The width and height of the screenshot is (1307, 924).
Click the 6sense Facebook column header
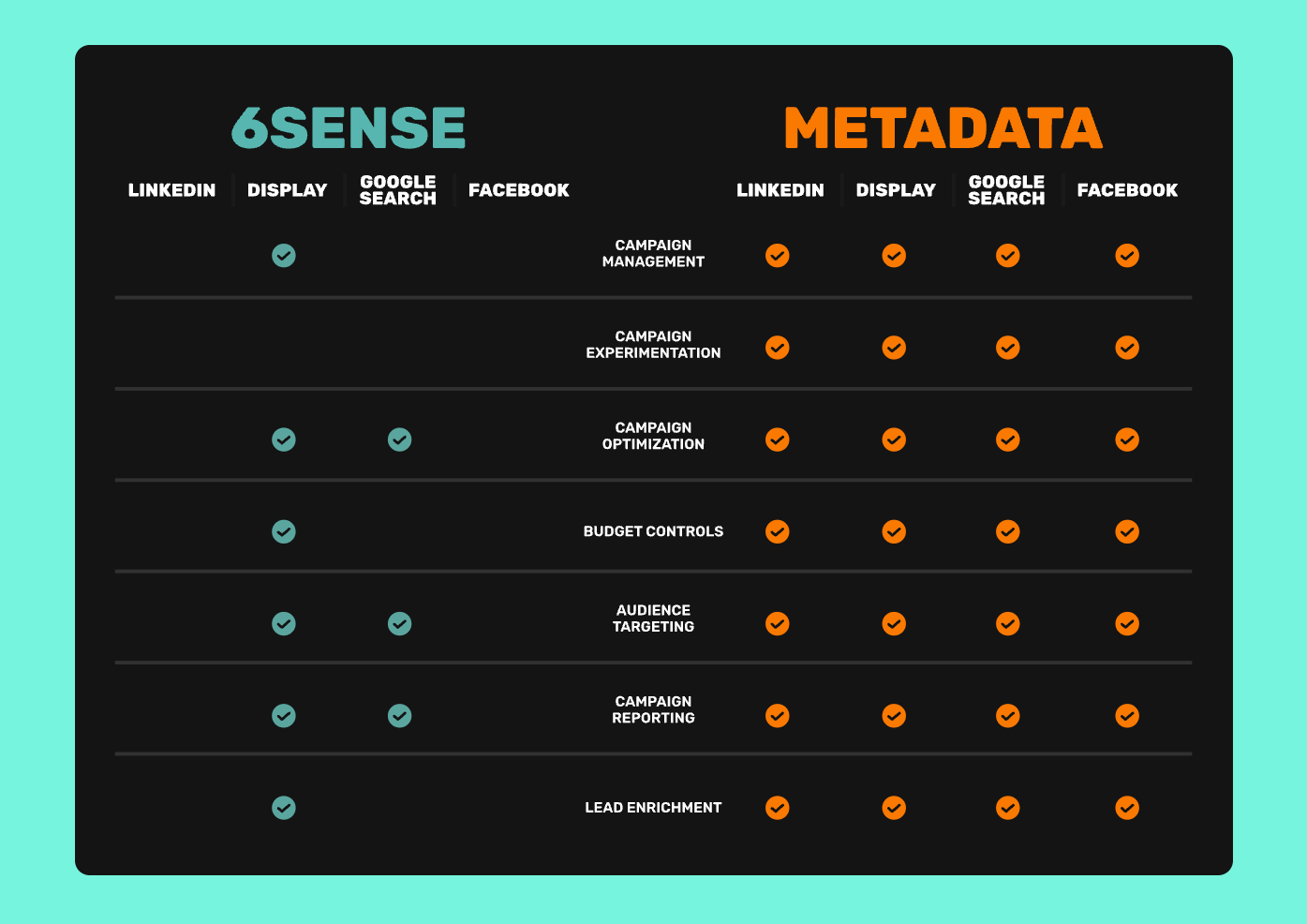tap(519, 190)
